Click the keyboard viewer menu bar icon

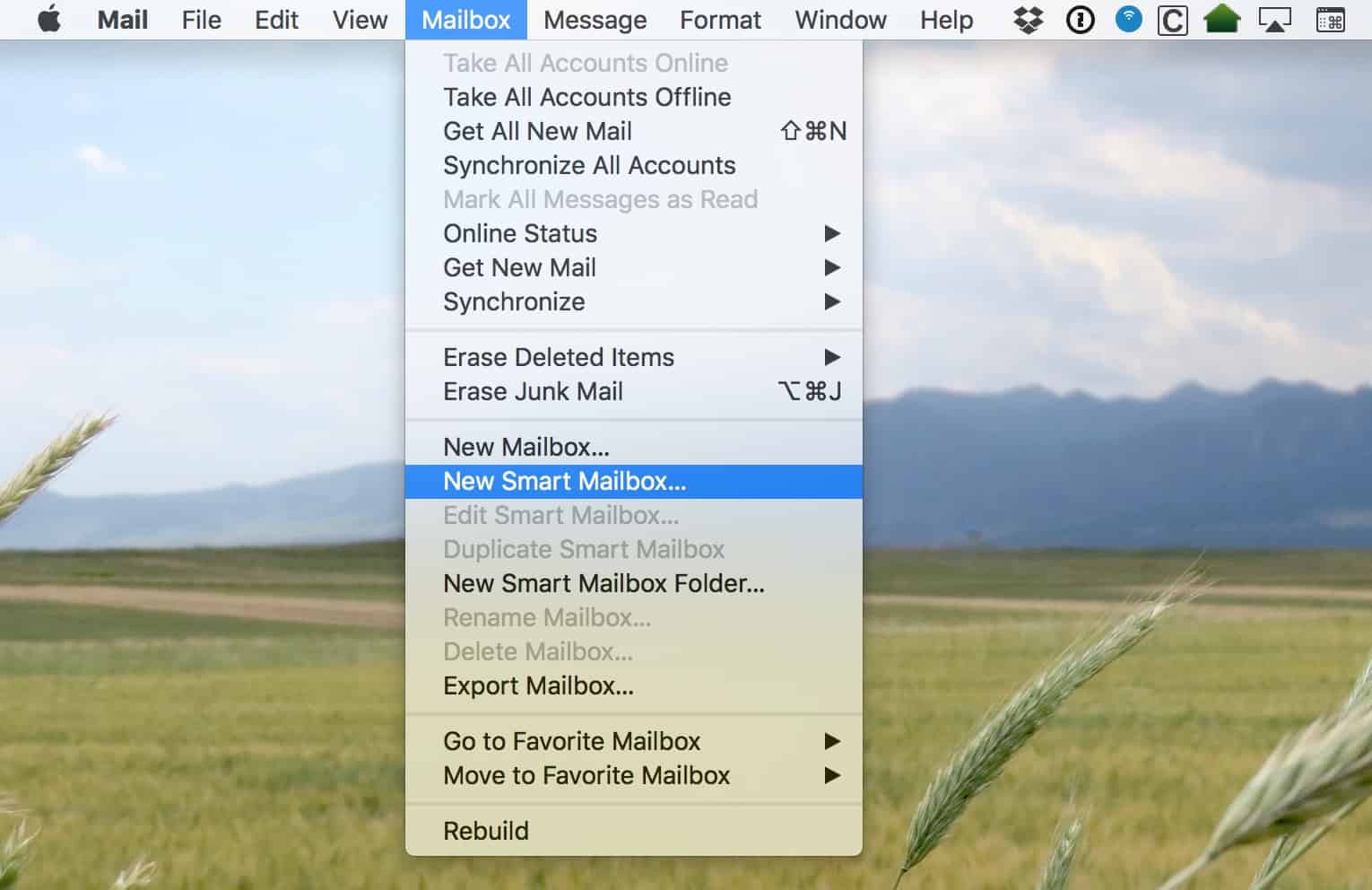tap(1330, 20)
